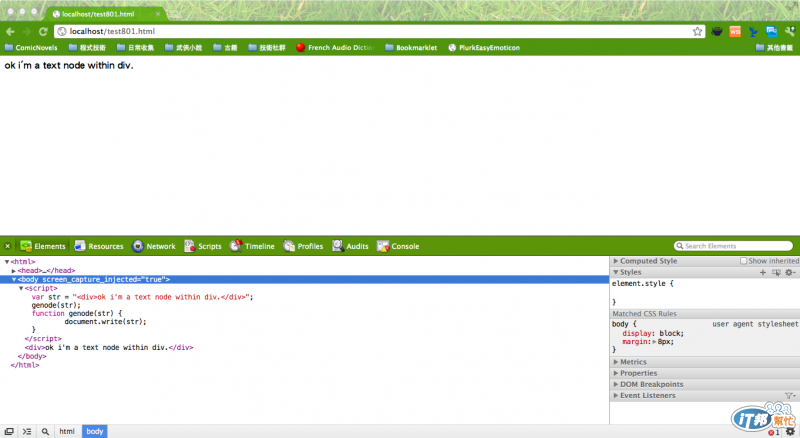Viewport: 800px width, 438px height.
Task: Open the 其他書籤 bookmarks folder
Action: (x=774, y=47)
